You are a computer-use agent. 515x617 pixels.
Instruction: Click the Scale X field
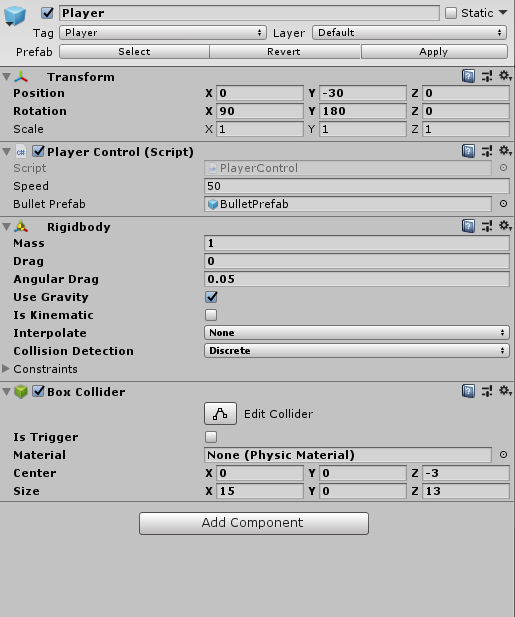point(260,129)
